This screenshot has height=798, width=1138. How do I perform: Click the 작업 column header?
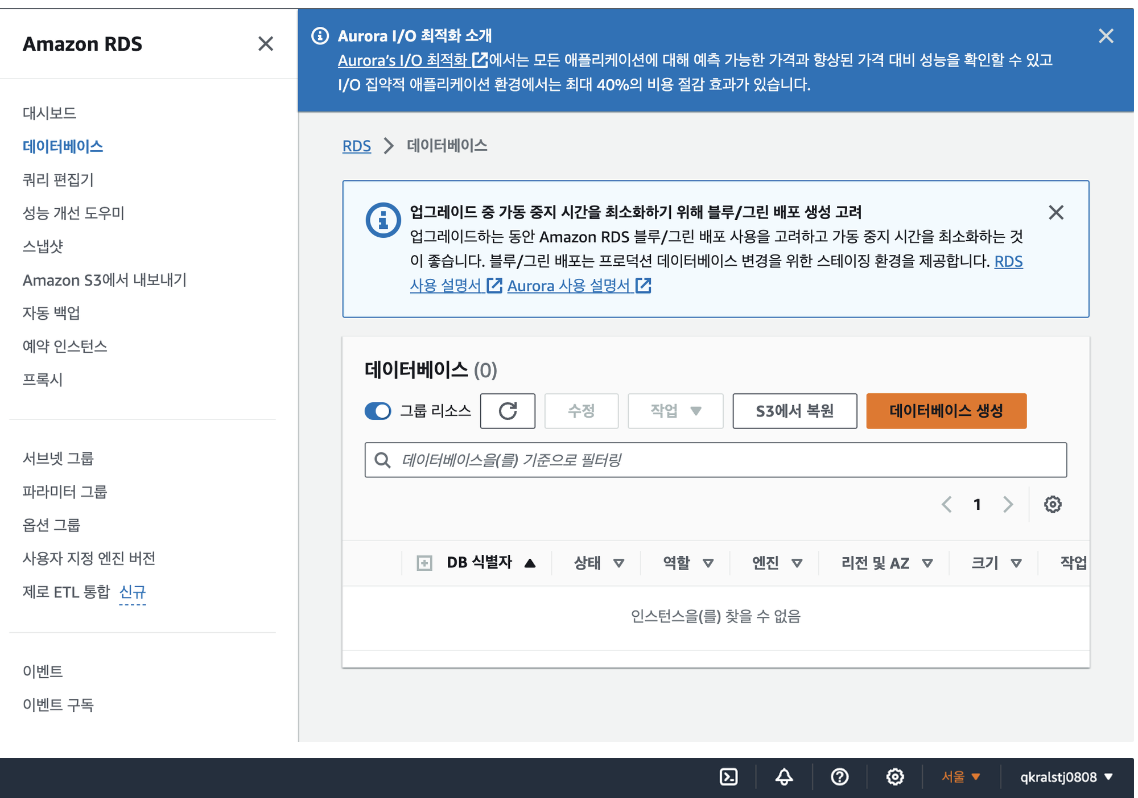tap(1073, 563)
